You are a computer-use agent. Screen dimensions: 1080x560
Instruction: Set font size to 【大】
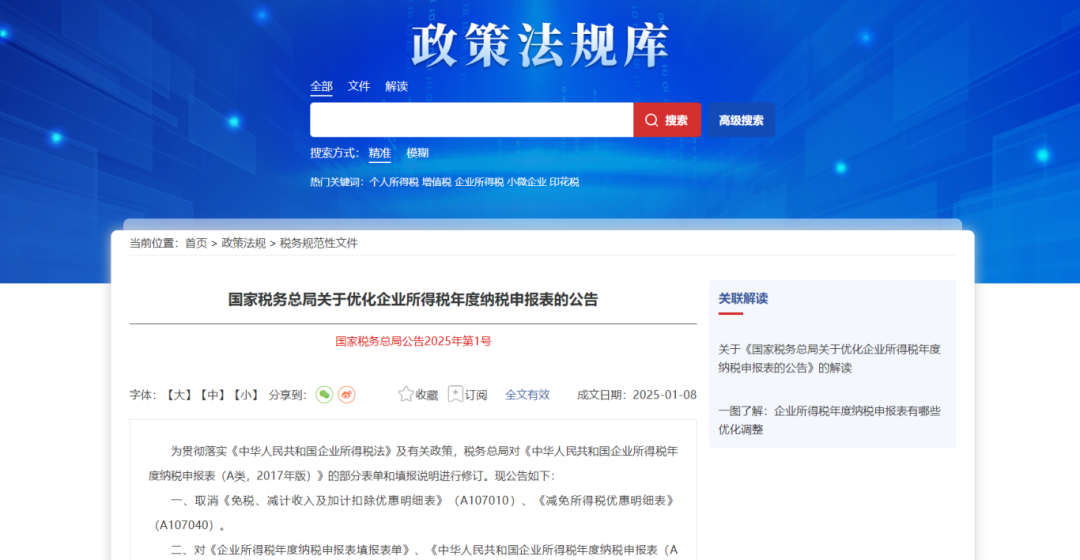coord(178,395)
